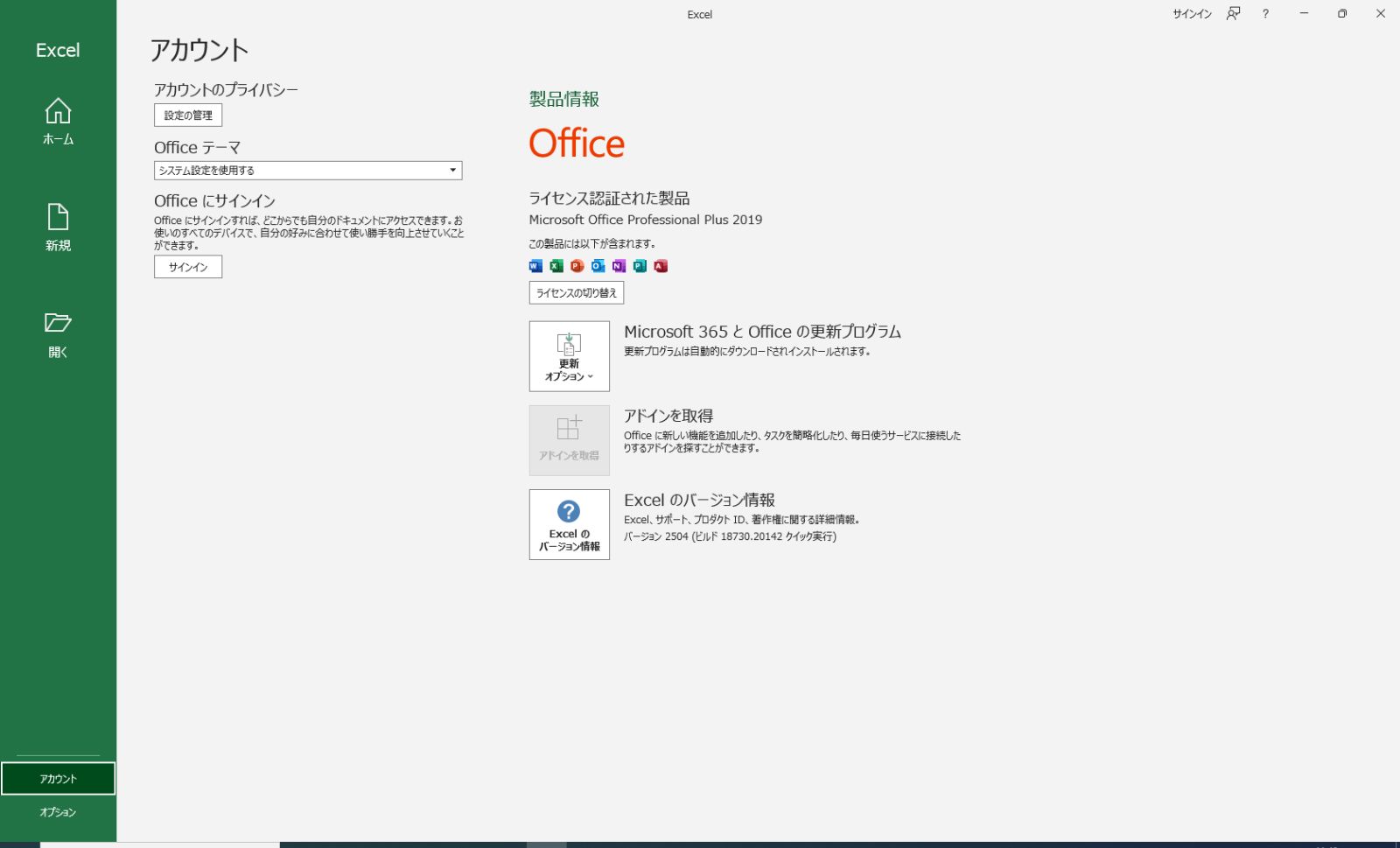Click the feedback person icon in title bar

point(1233,14)
